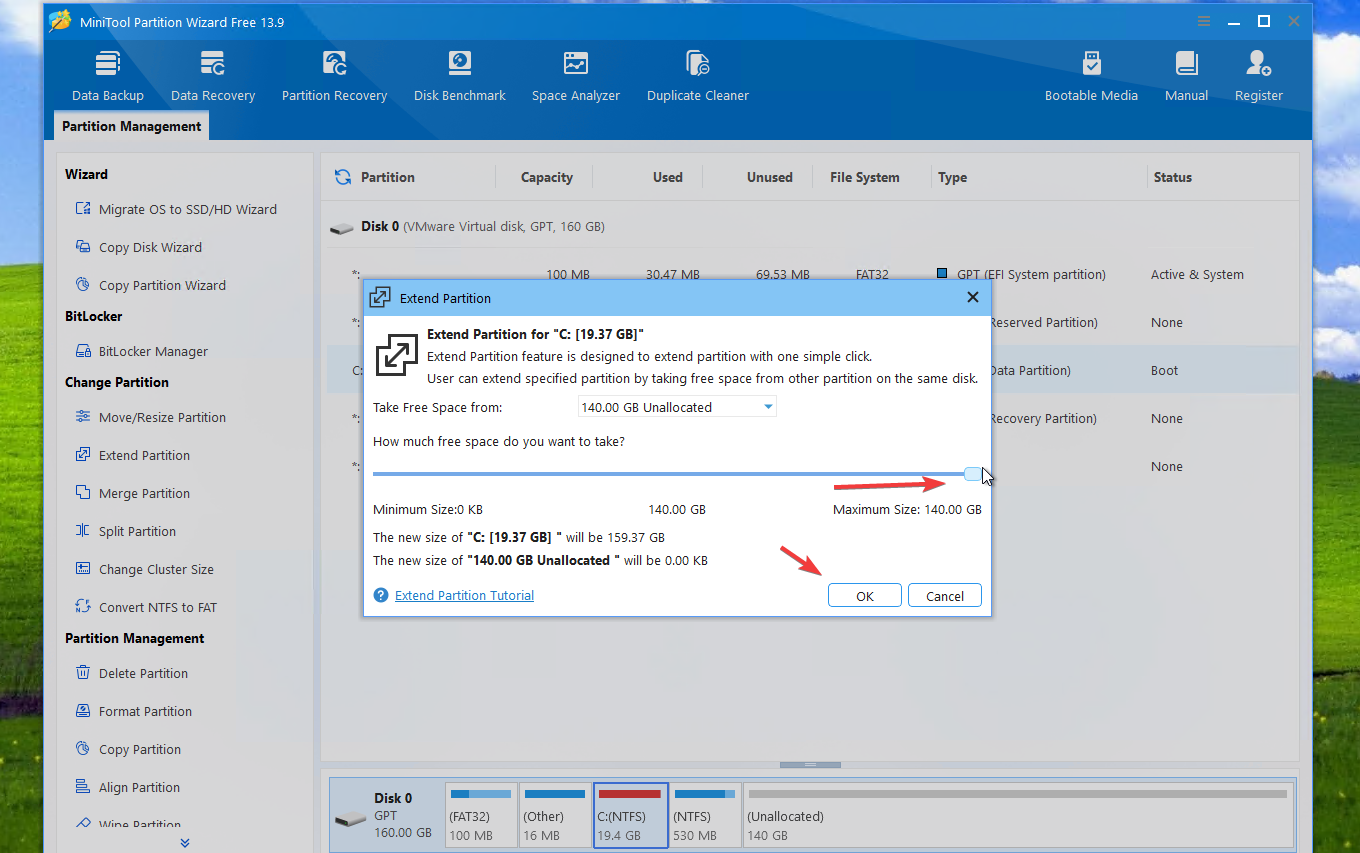The width and height of the screenshot is (1360, 853).
Task: Select Disk 0 GPT in disk map
Action: click(x=385, y=815)
